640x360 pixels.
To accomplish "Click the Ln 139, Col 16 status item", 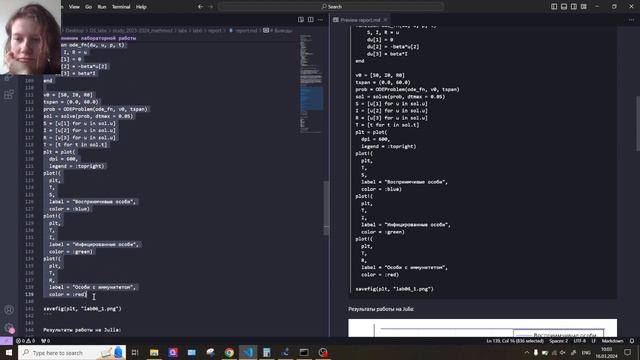I will pos(515,340).
